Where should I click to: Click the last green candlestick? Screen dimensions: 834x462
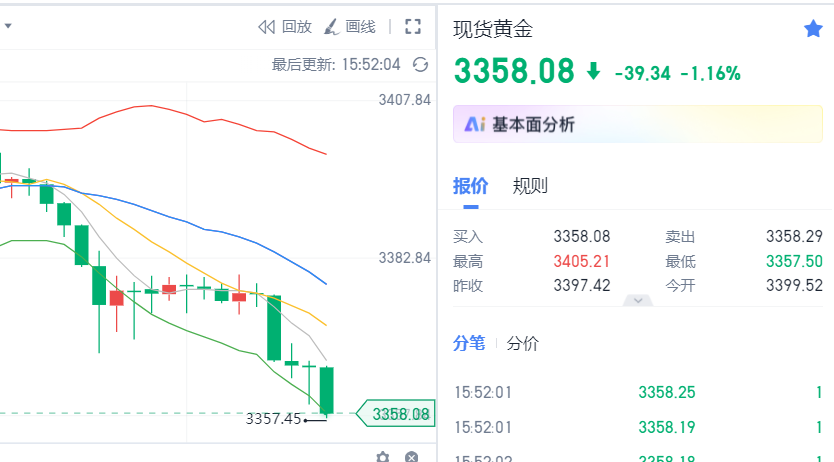(x=327, y=390)
